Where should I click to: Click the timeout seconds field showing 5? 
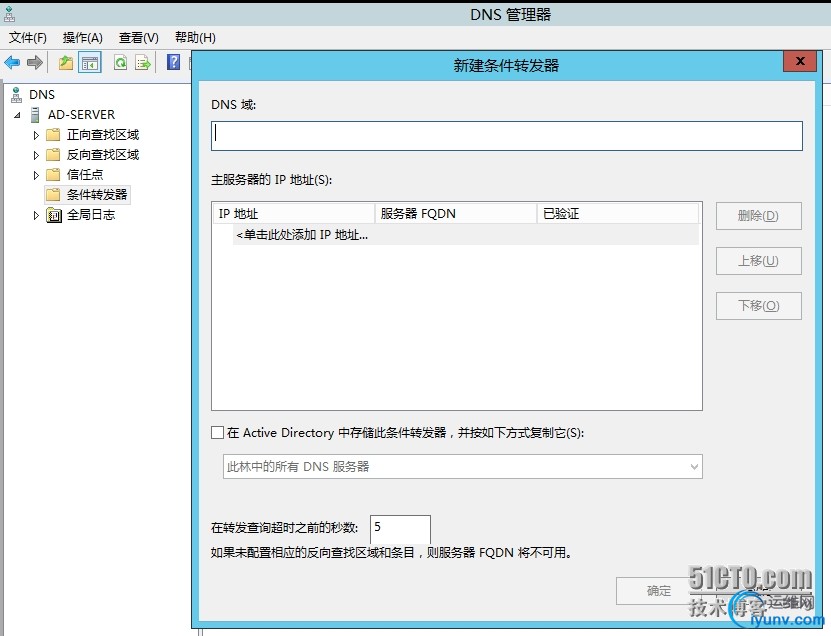pyautogui.click(x=400, y=528)
